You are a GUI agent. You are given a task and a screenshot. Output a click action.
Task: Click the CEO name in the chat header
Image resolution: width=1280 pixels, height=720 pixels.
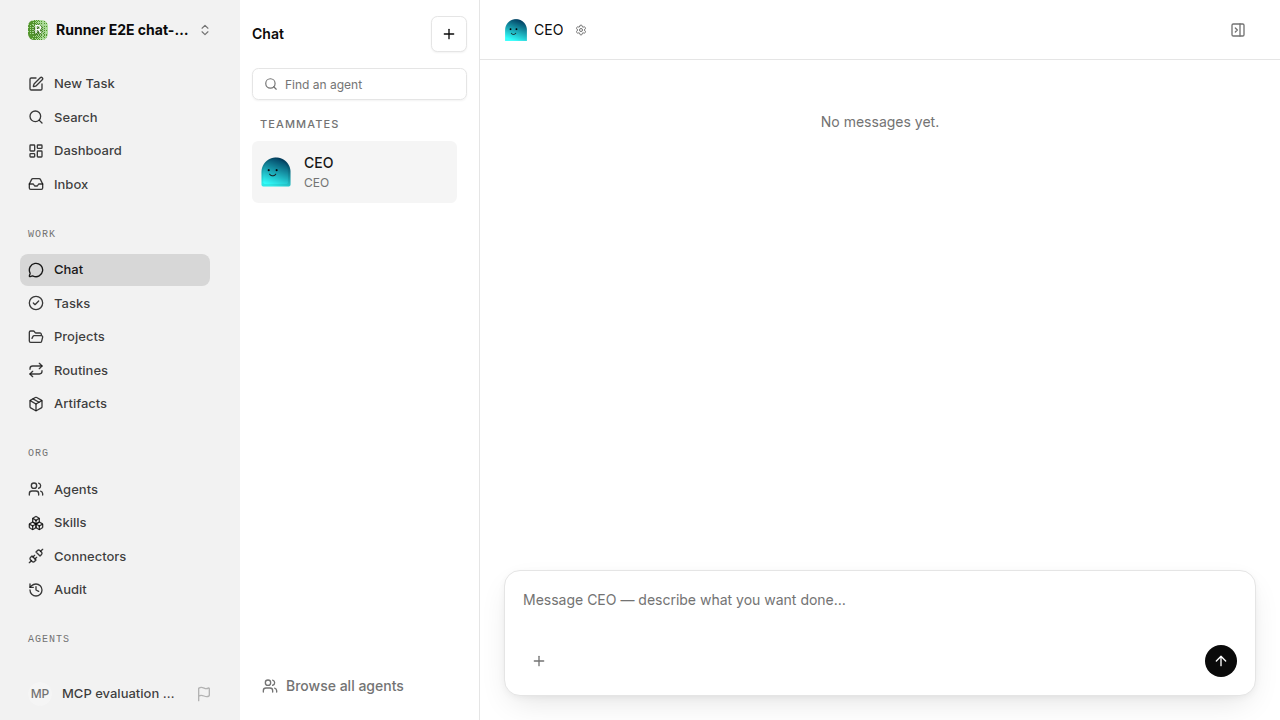click(549, 30)
